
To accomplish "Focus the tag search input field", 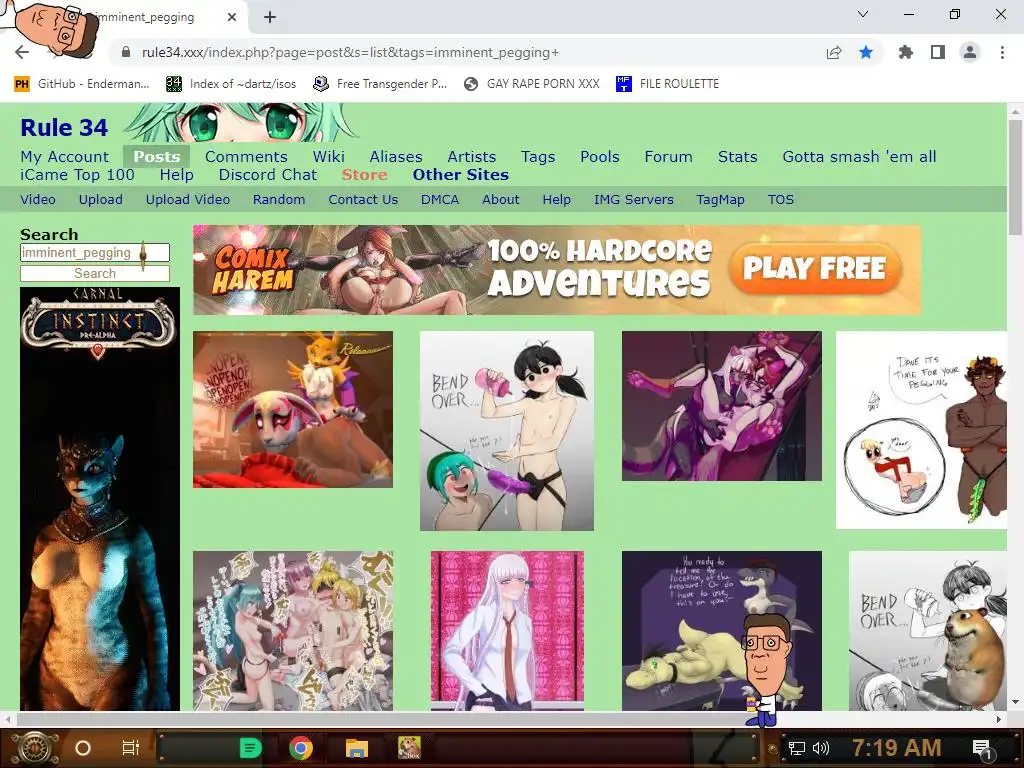I will point(95,253).
